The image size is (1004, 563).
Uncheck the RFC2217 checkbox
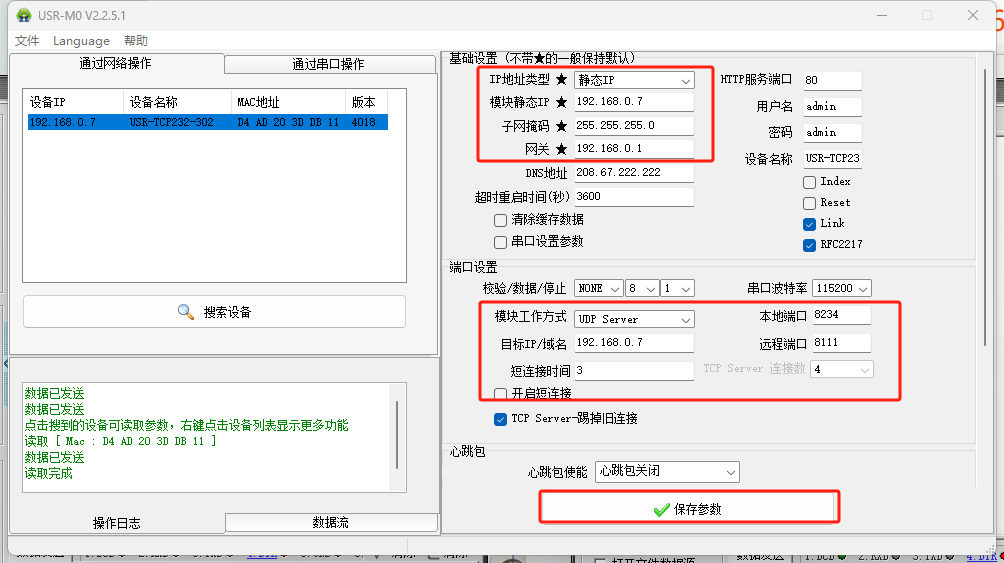coord(809,245)
